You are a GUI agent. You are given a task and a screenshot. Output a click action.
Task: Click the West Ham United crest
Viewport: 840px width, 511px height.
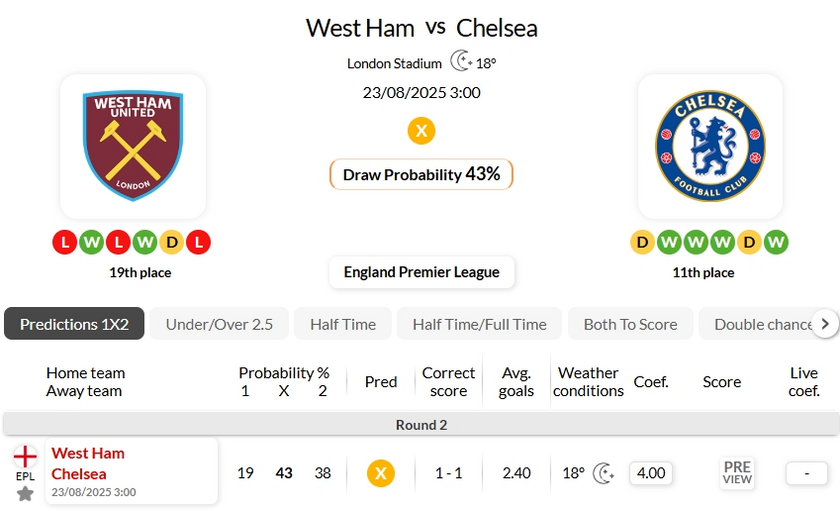(133, 146)
